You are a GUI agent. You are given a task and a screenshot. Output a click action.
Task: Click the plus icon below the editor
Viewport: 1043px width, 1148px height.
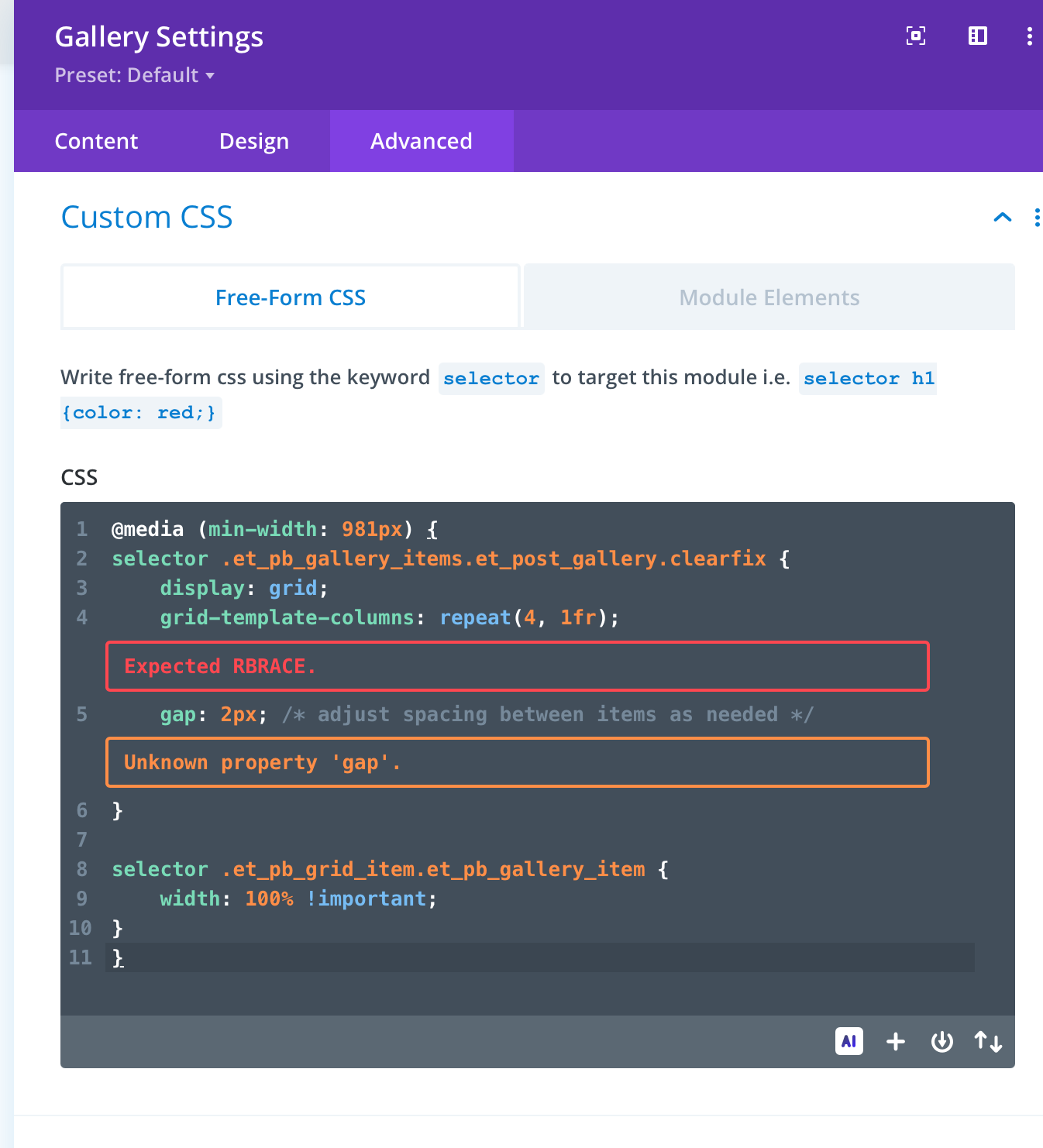point(895,1042)
